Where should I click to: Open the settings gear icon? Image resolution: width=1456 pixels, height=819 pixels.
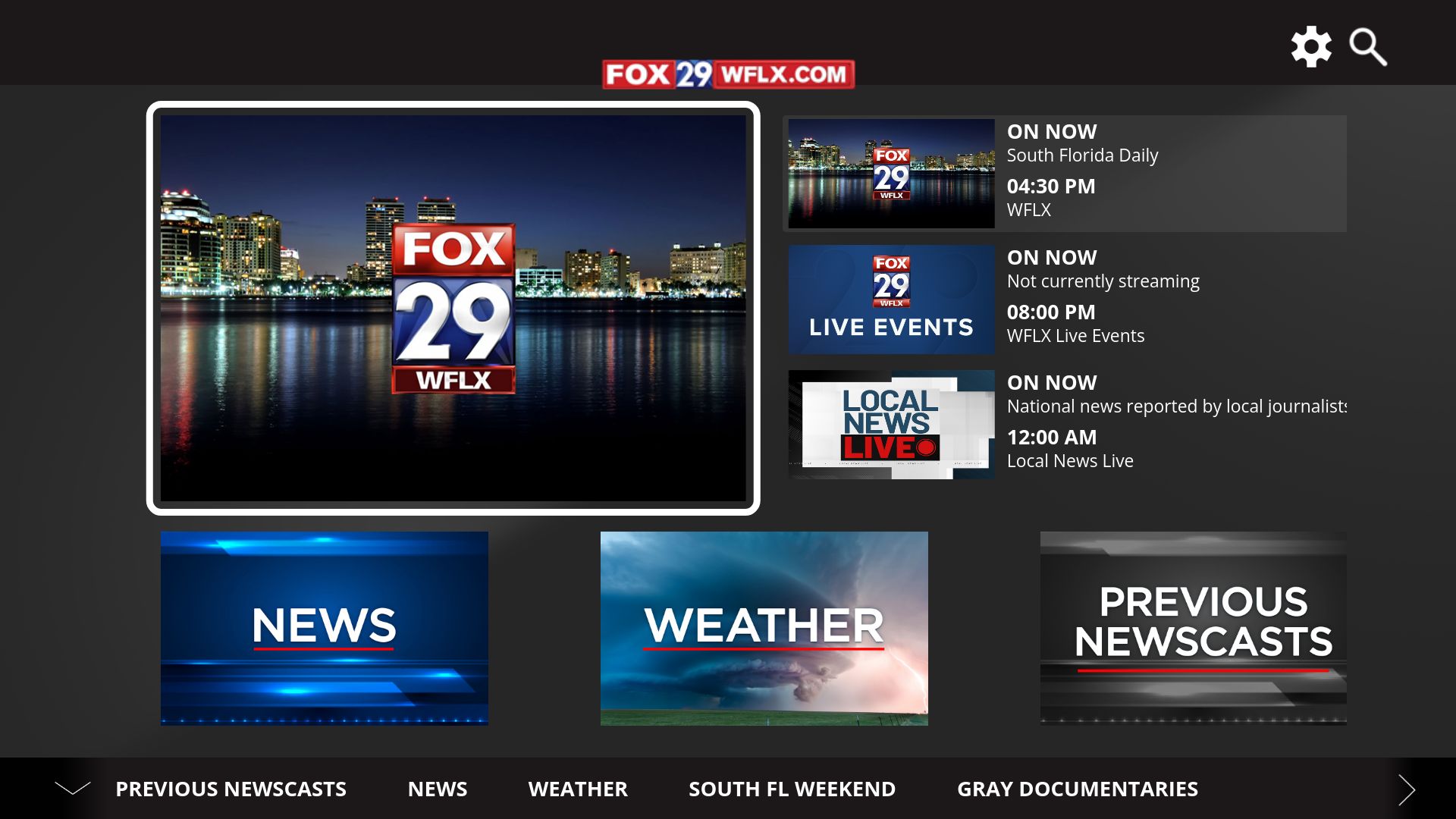click(x=1311, y=47)
